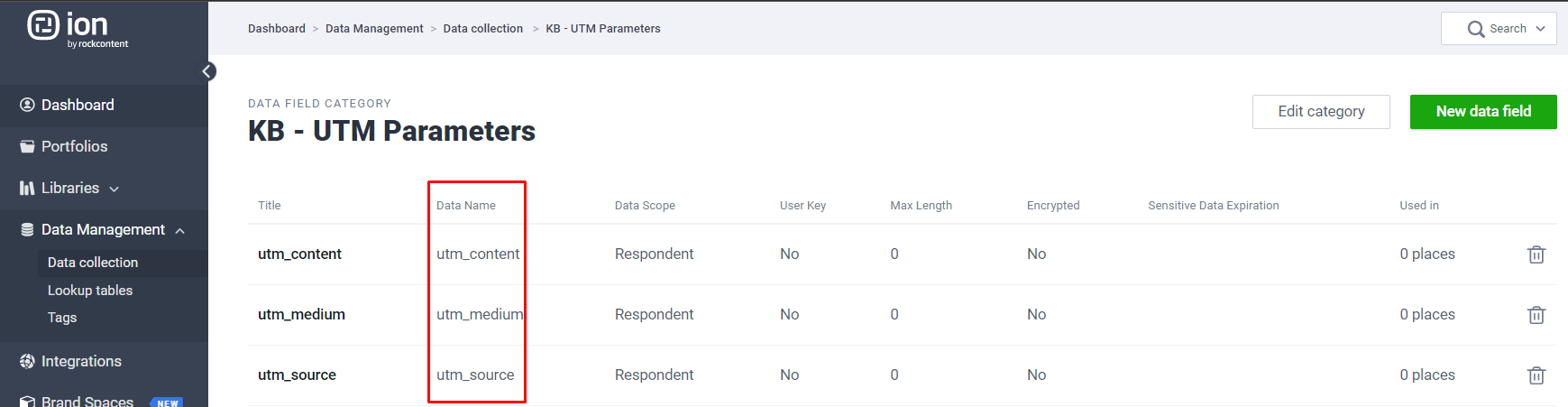
Task: Click the Edit category button
Action: click(1321, 112)
